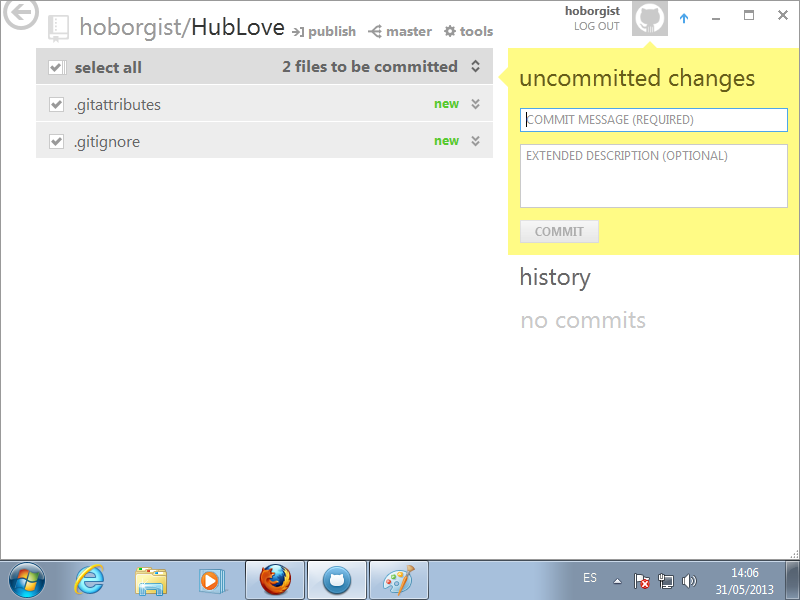This screenshot has height=600, width=800.
Task: Click the ES language indicator
Action: tap(590, 578)
